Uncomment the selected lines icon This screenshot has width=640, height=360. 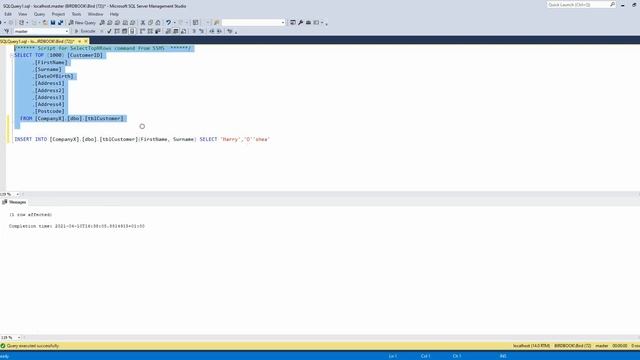201,31
